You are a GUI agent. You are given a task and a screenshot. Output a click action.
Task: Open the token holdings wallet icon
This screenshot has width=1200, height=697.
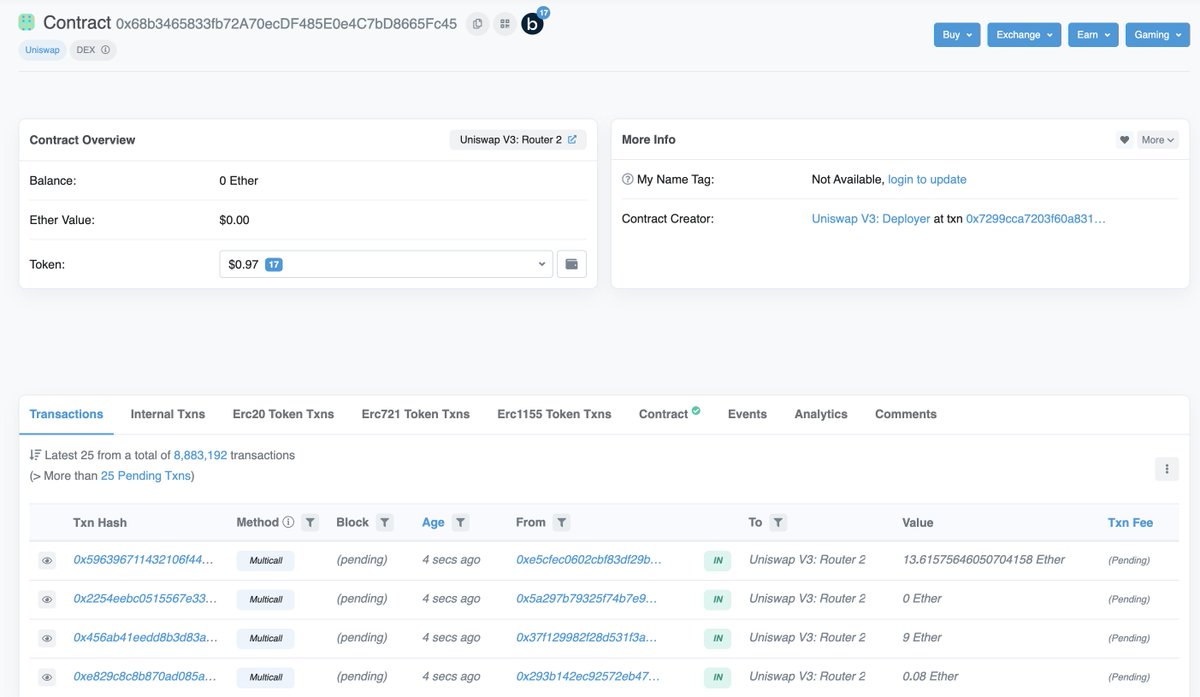(572, 264)
